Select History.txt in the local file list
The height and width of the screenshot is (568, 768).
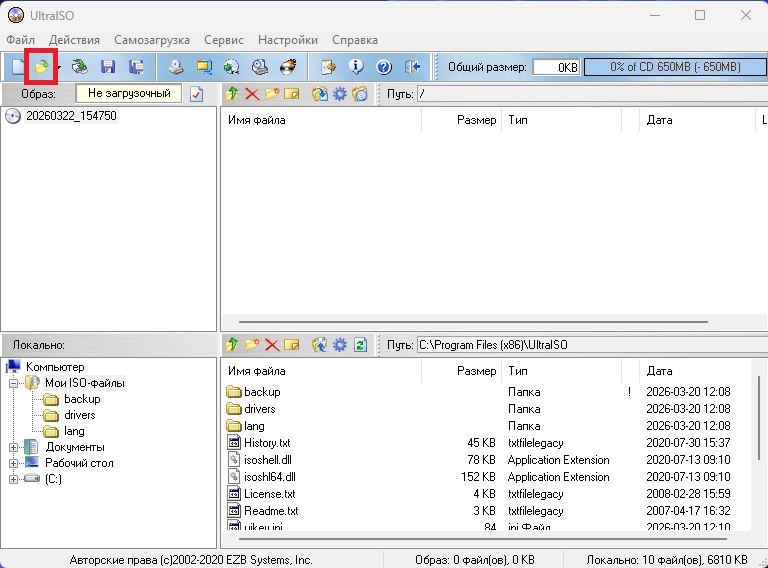[267, 443]
